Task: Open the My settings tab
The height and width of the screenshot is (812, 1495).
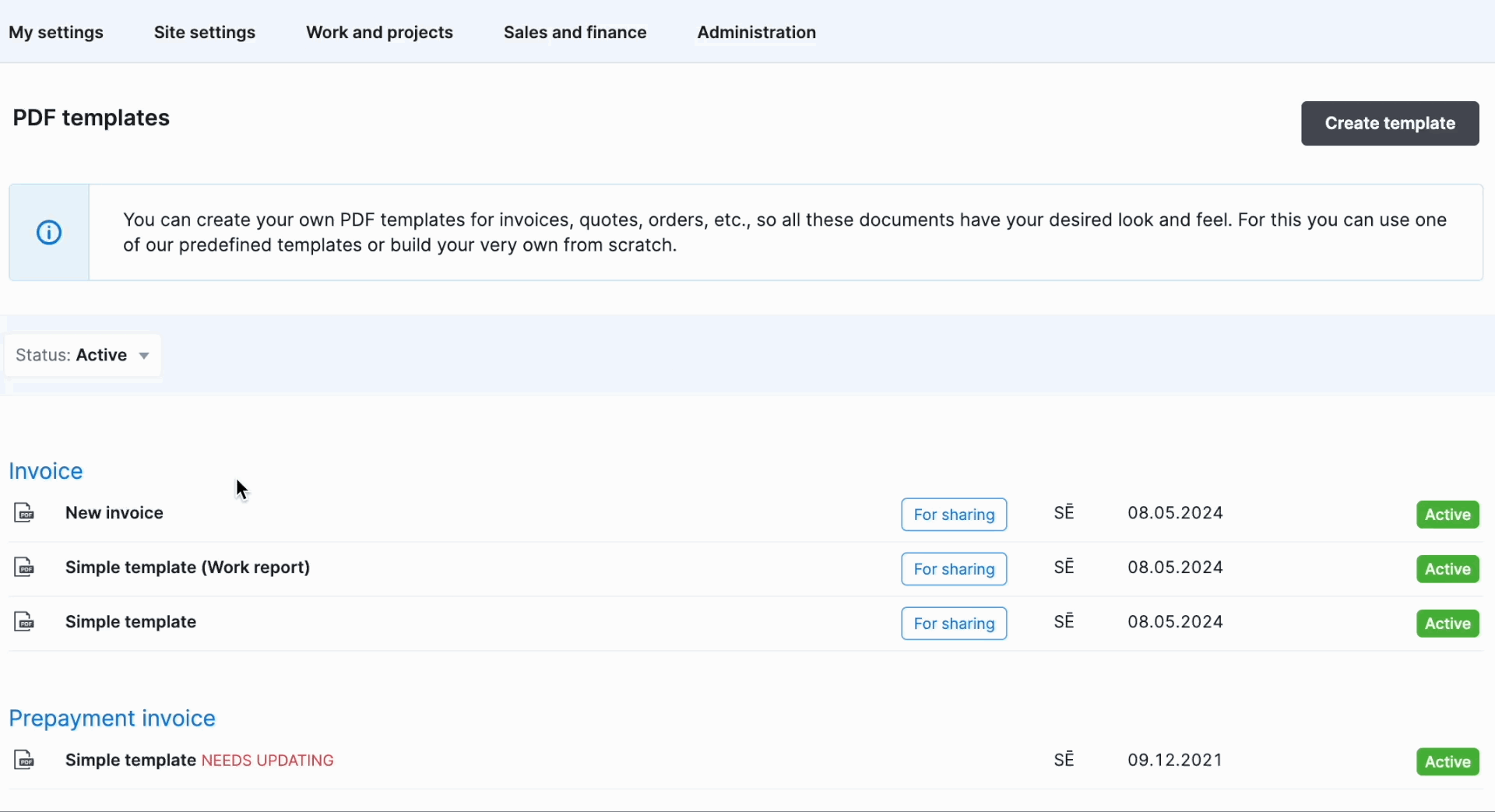Action: pos(56,33)
